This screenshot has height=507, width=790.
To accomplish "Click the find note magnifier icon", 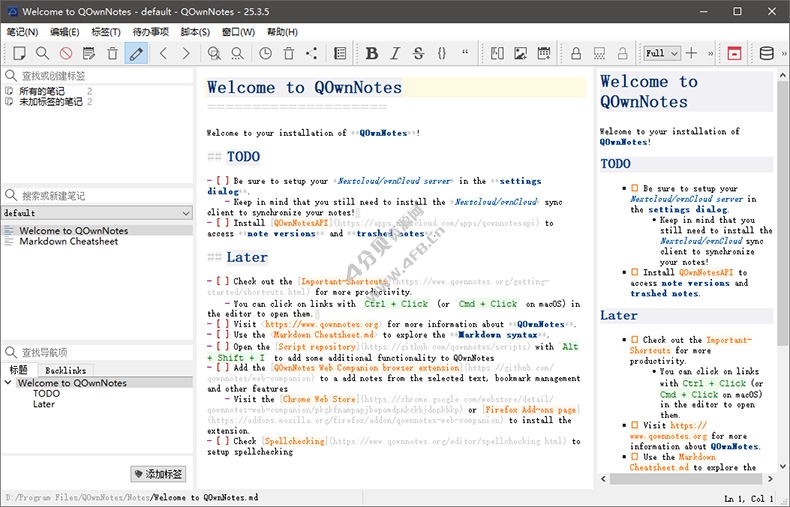I will point(42,53).
